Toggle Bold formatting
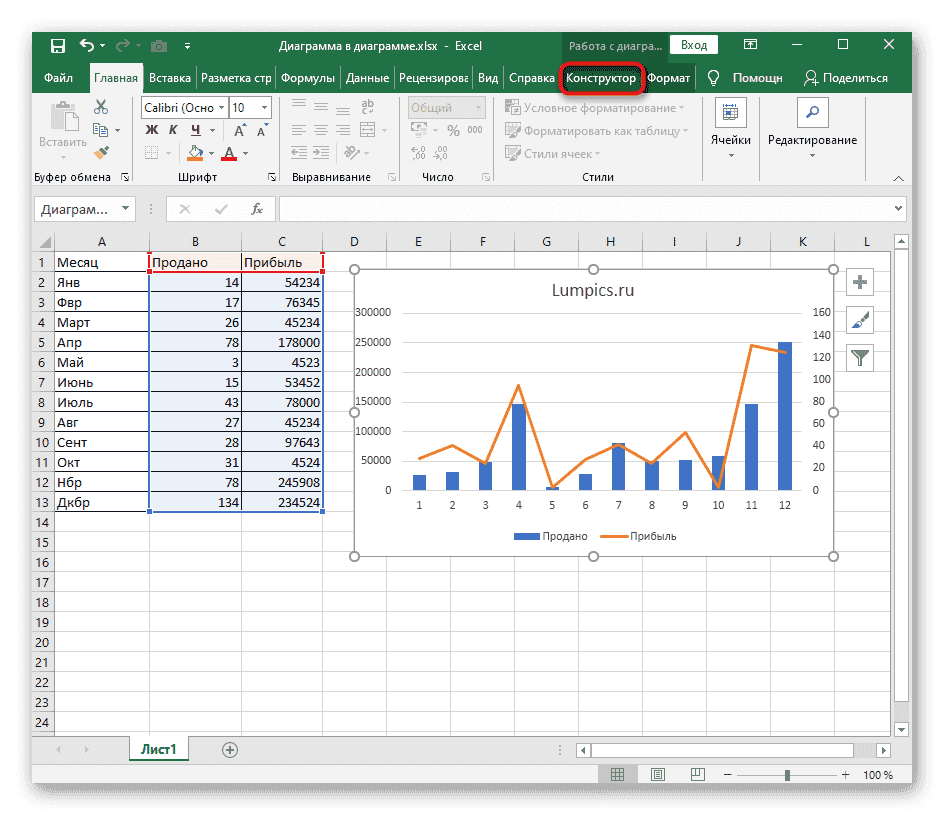Viewport: 944px width, 815px height. [x=152, y=130]
